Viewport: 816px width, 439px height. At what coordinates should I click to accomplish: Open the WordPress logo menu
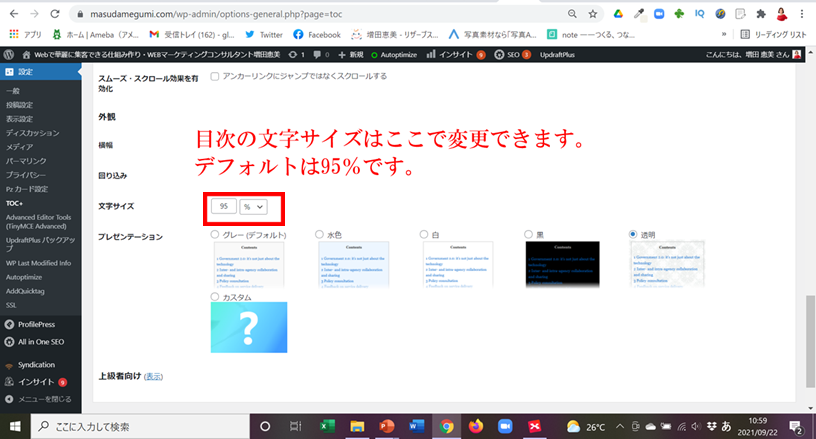click(x=9, y=55)
